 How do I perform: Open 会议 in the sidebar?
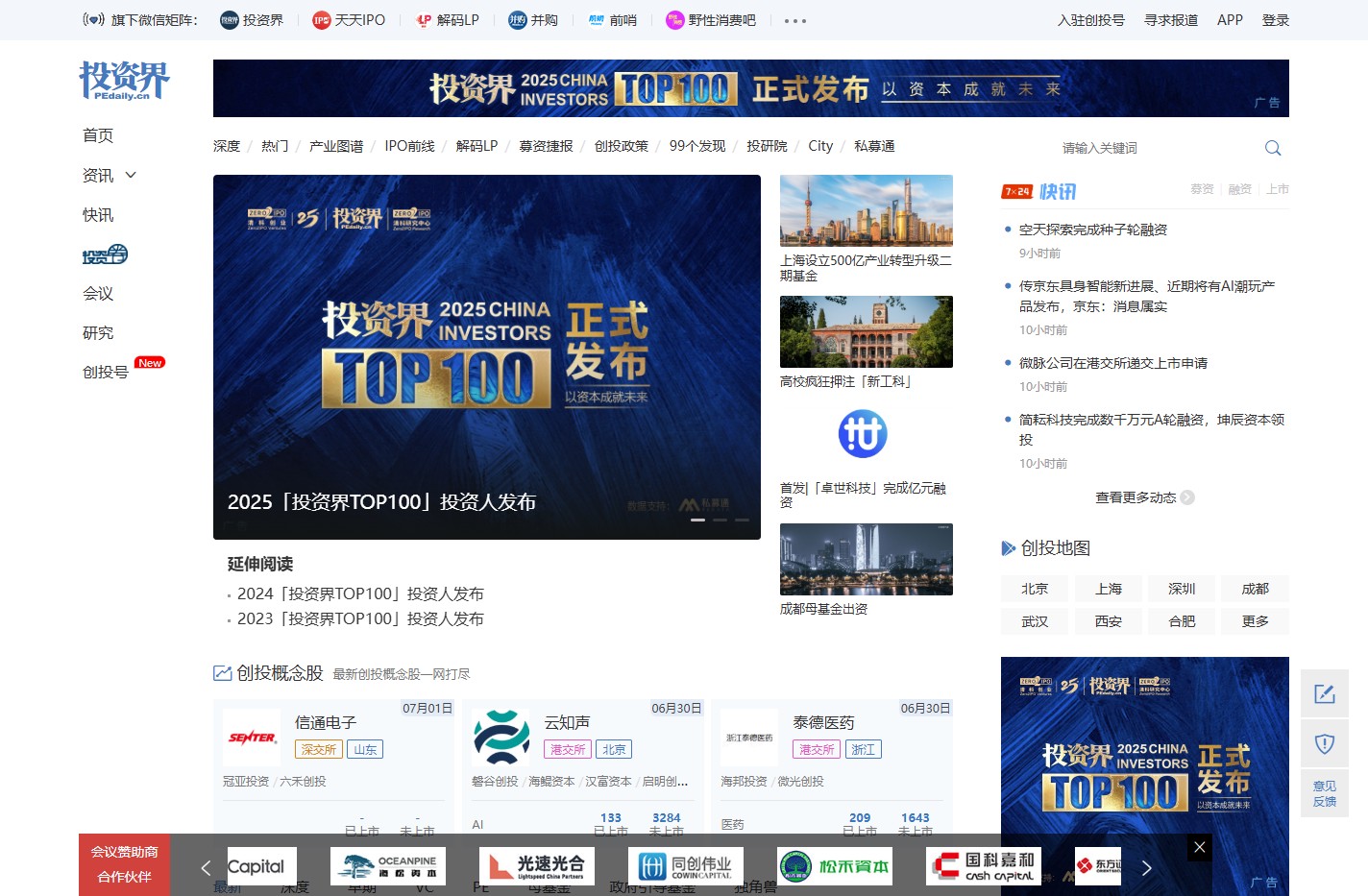[98, 293]
